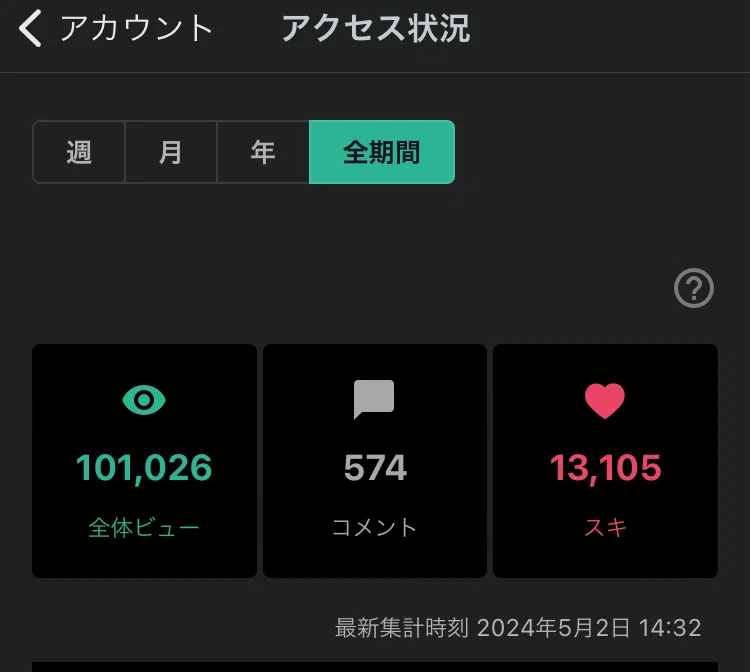Select the 全期間 all-time tab
The width and height of the screenshot is (750, 672).
[x=382, y=152]
